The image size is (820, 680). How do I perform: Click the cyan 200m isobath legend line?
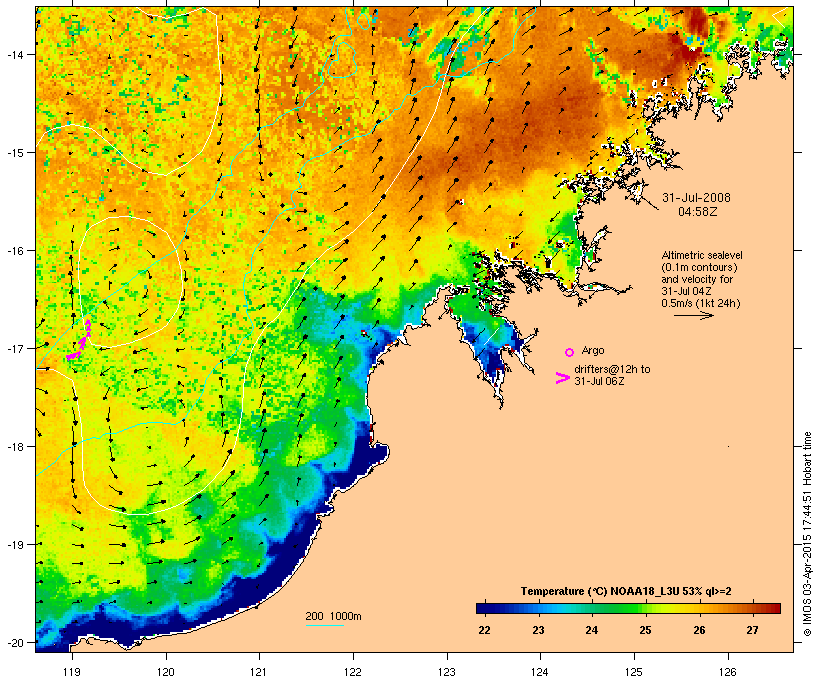pos(324,626)
